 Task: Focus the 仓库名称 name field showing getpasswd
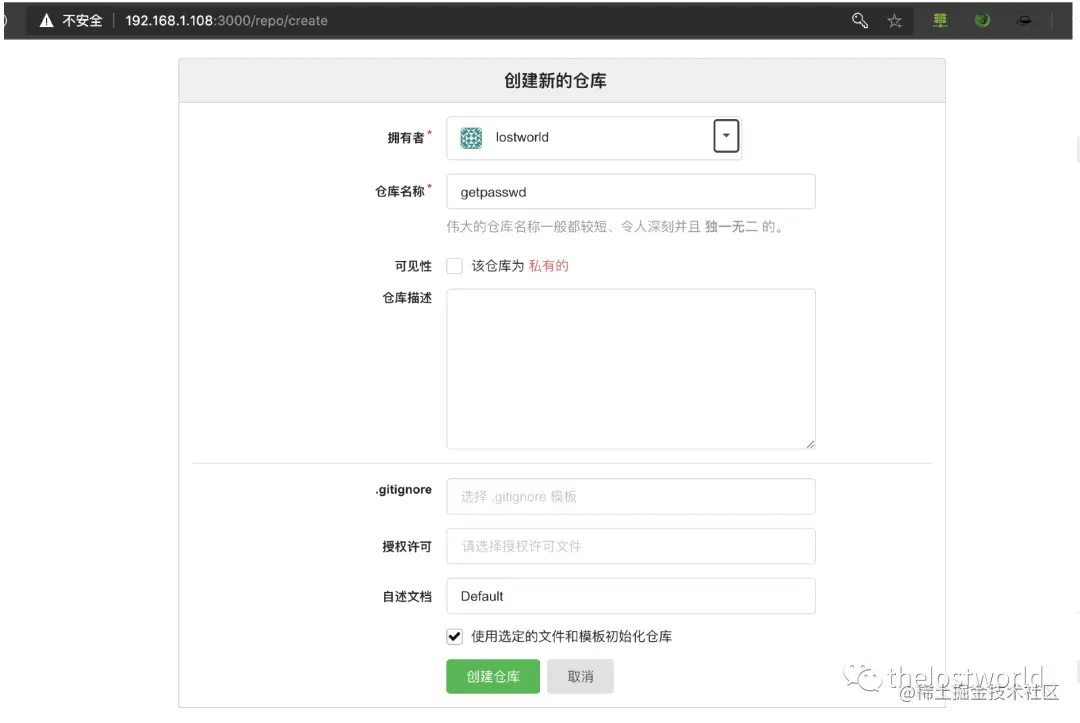630,191
